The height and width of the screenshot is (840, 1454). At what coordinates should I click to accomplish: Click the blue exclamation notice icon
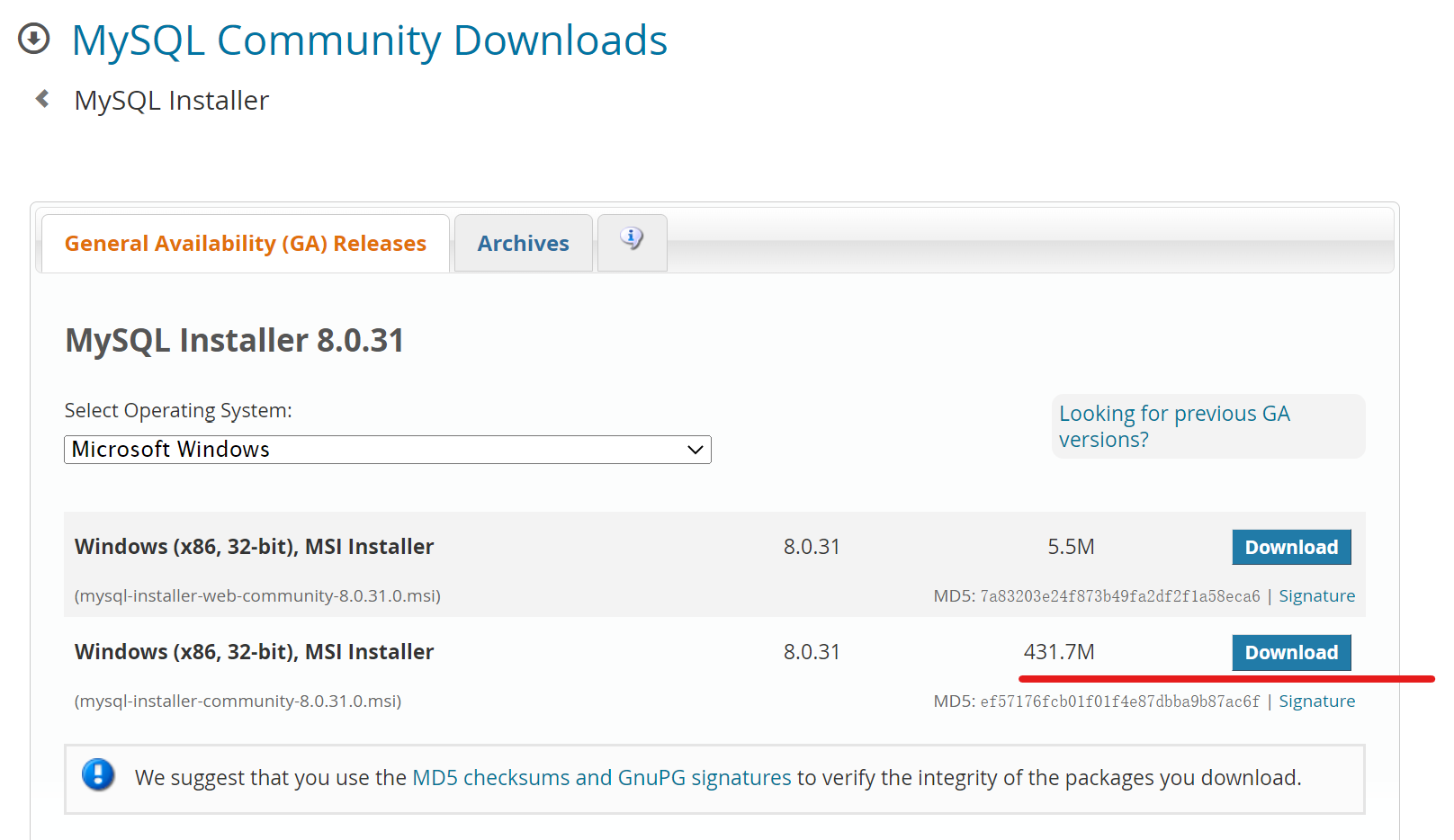pos(98,774)
